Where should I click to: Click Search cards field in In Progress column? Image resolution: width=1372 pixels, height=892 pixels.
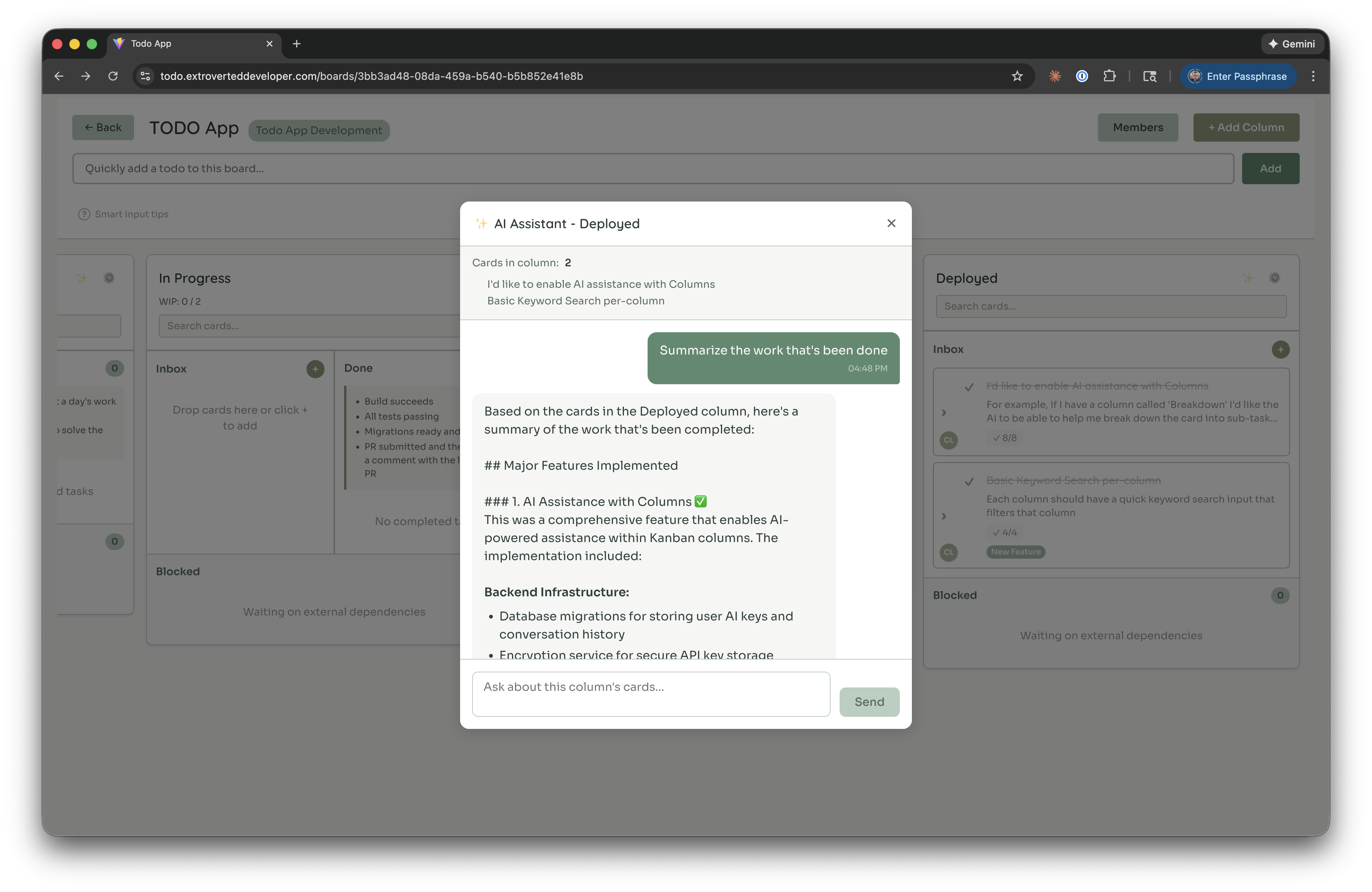pyautogui.click(x=309, y=326)
